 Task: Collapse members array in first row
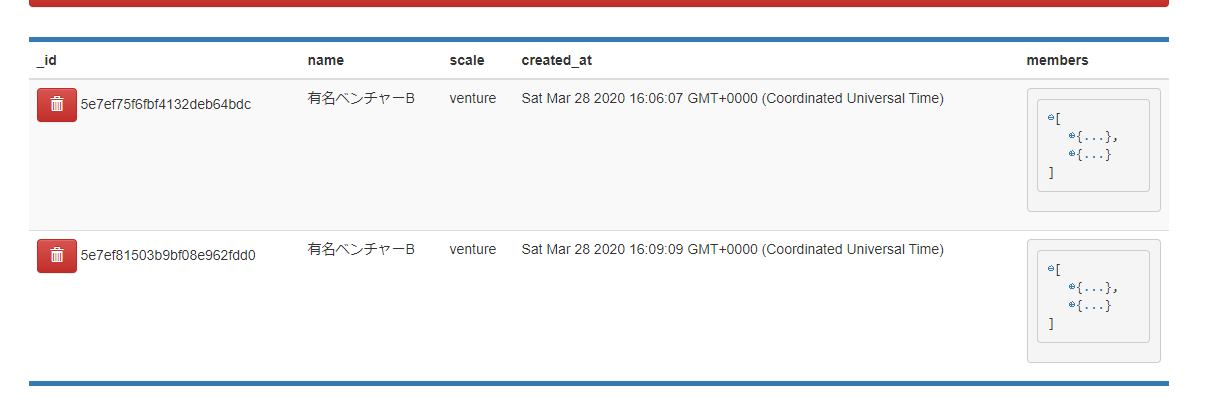coord(1051,118)
